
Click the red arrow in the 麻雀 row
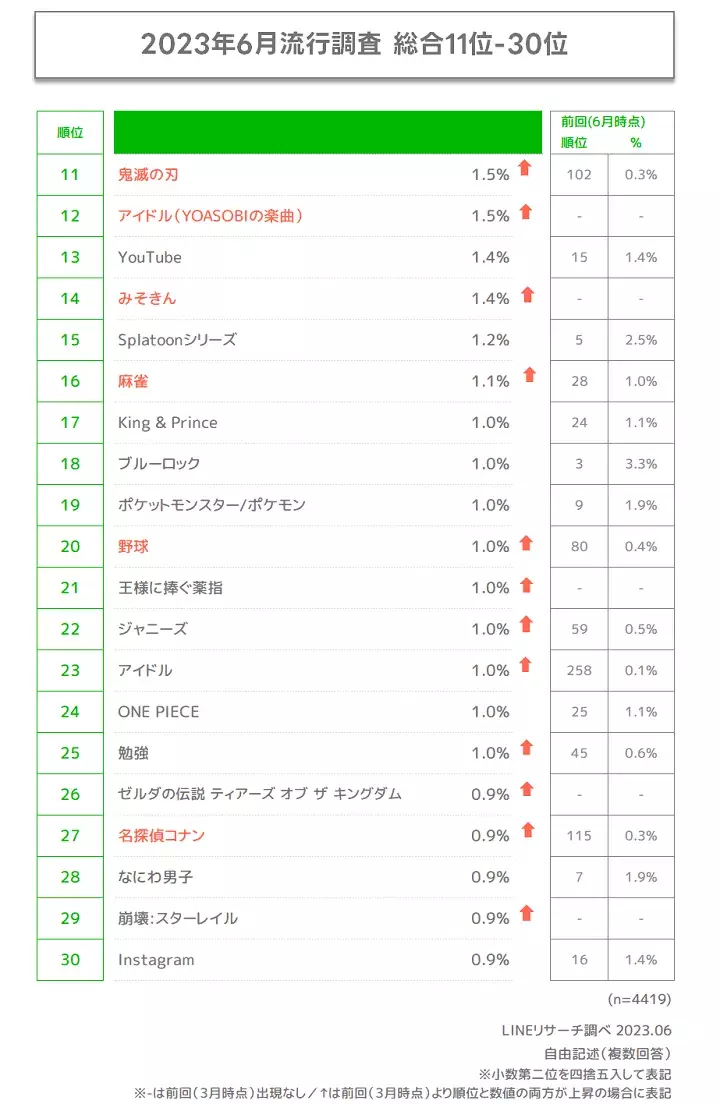coord(528,375)
